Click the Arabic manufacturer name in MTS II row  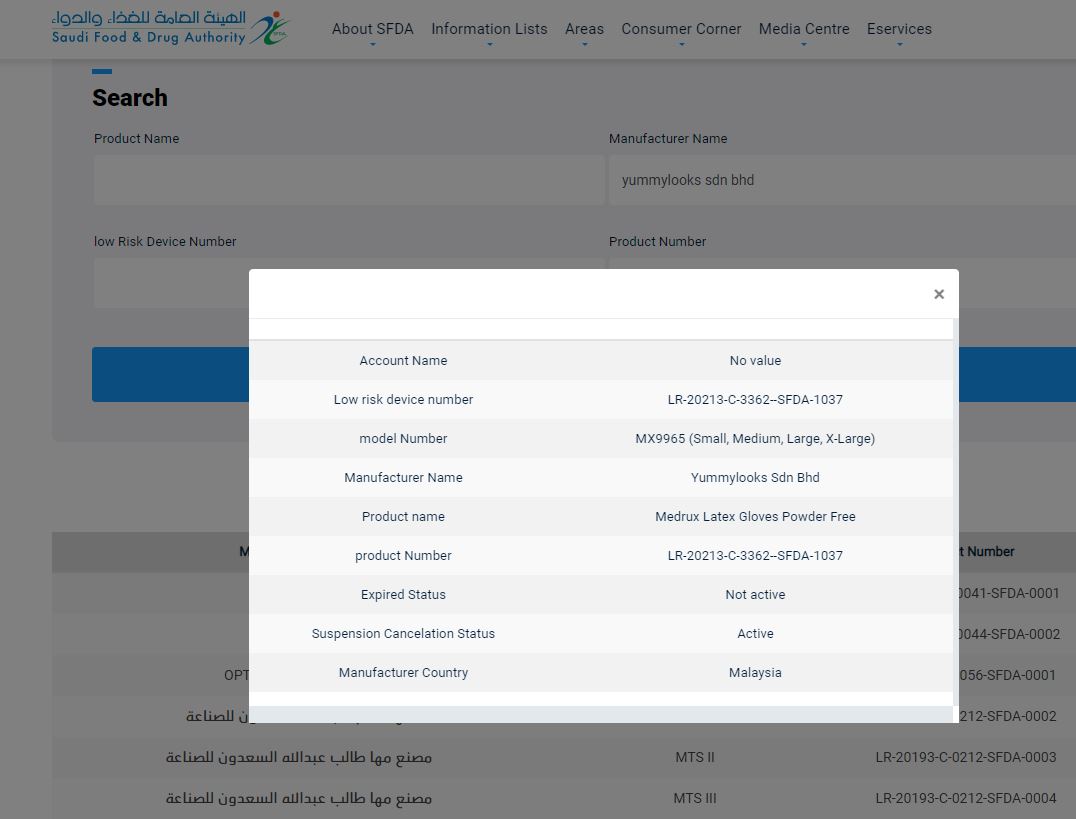(x=299, y=757)
